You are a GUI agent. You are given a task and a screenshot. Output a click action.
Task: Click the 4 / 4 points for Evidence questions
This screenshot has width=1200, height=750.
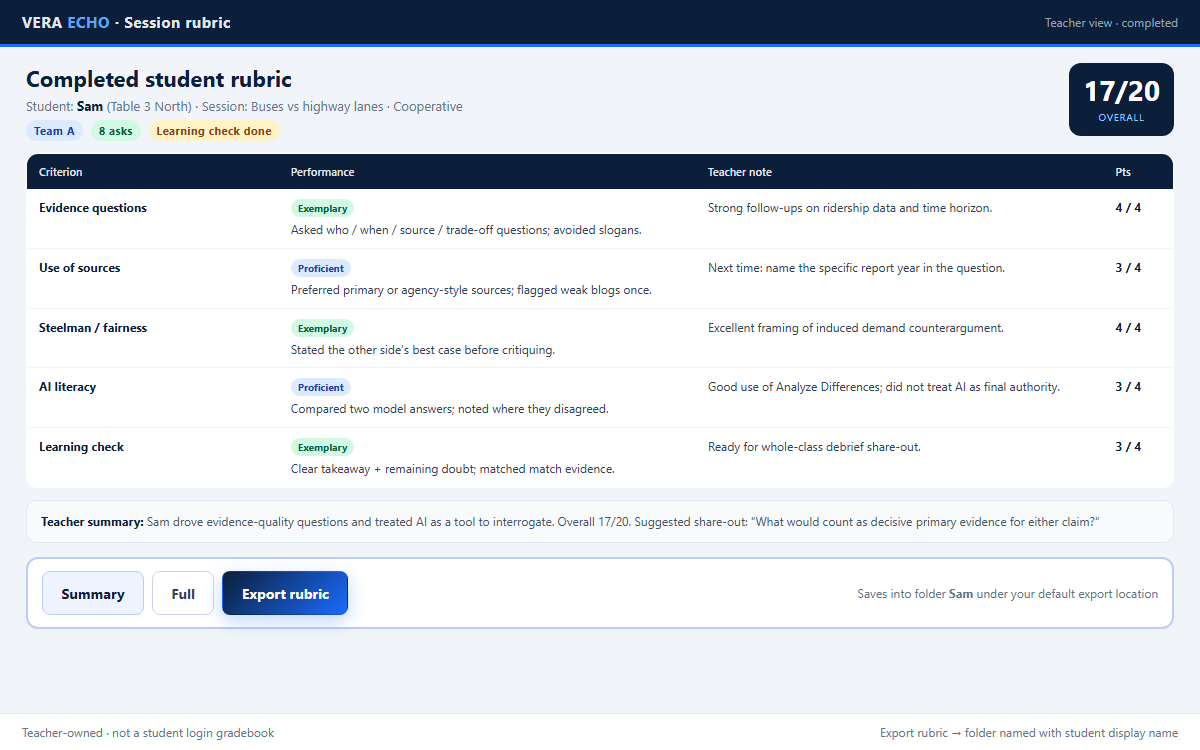(x=1128, y=208)
